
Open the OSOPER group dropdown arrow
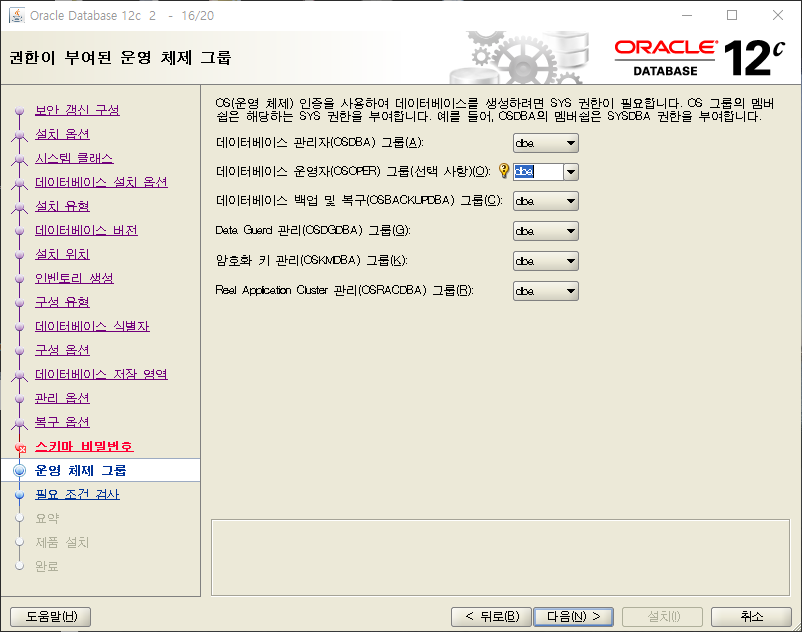pyautogui.click(x=571, y=172)
